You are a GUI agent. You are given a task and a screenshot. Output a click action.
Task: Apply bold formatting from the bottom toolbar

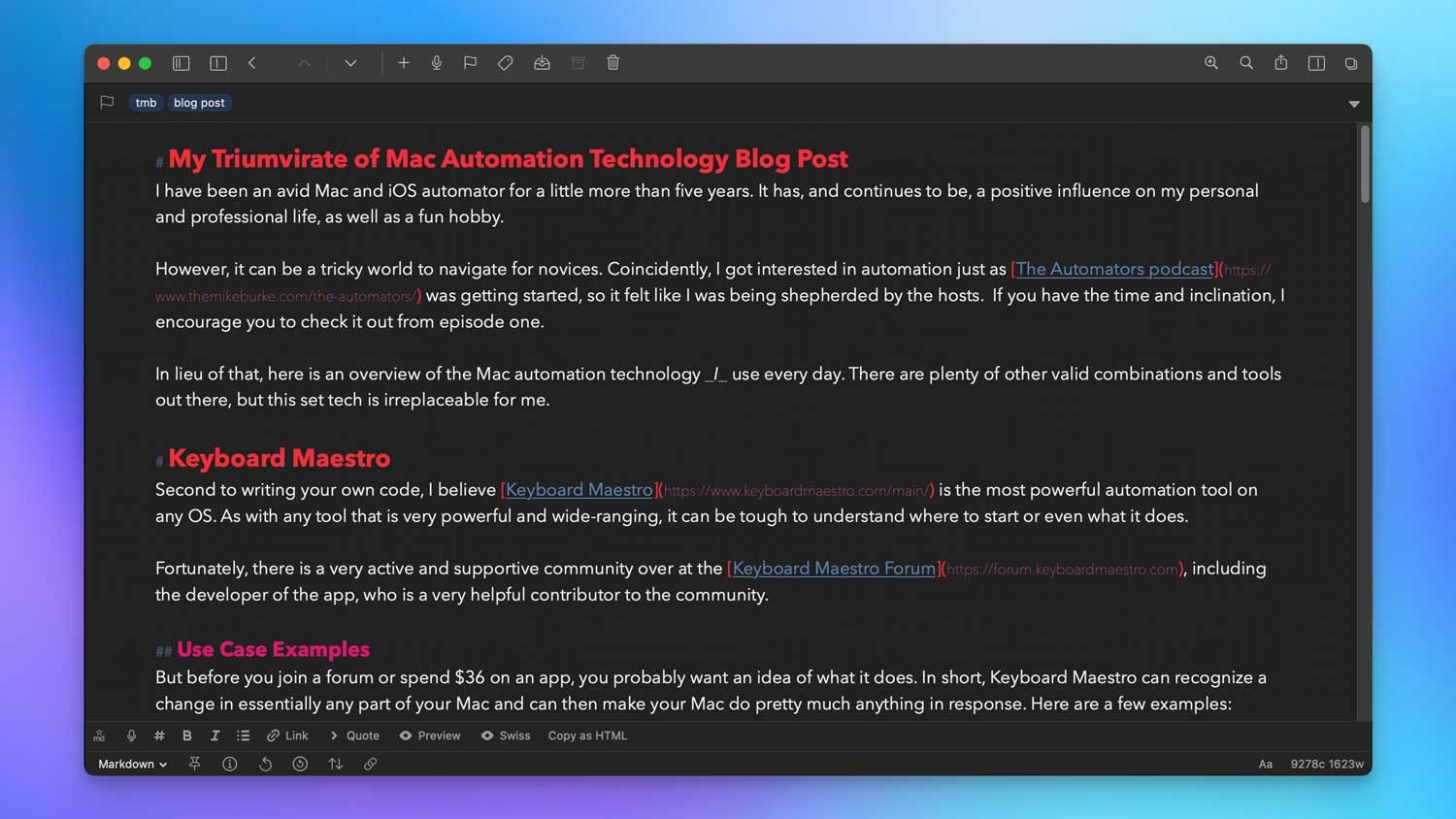[186, 736]
